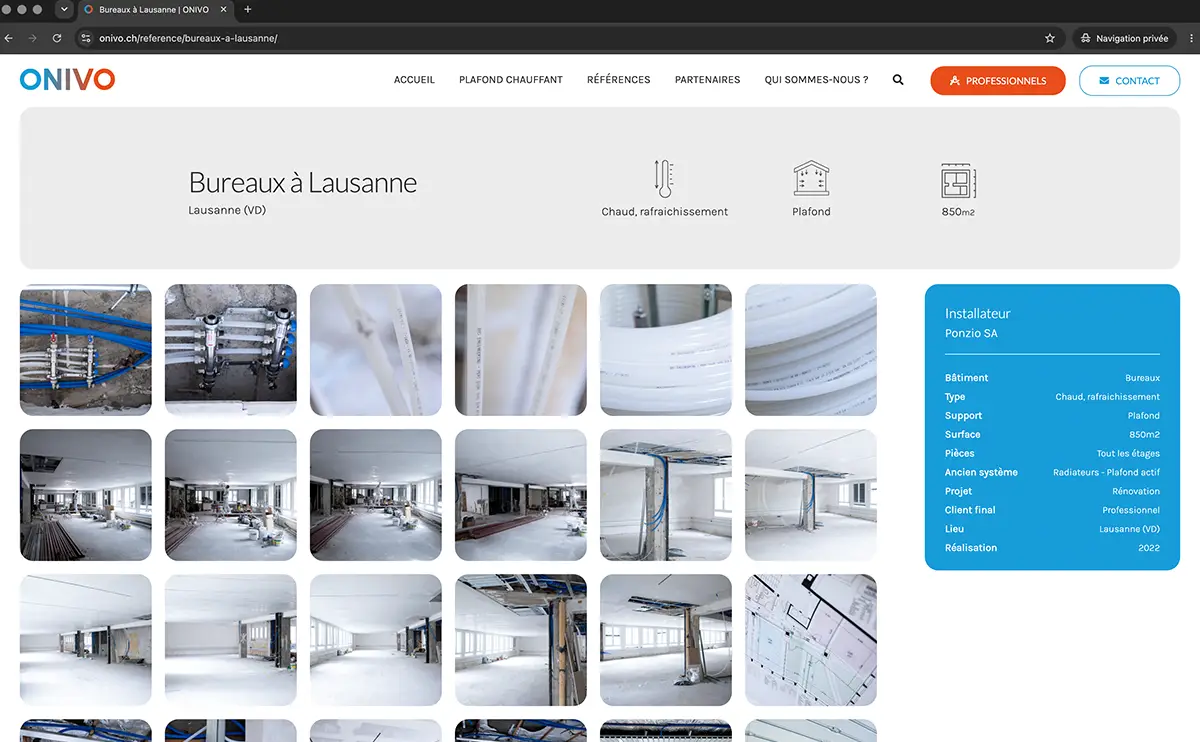Open the PLAFOND CHAUFFANT menu item
Viewport: 1200px width, 742px height.
pos(511,80)
